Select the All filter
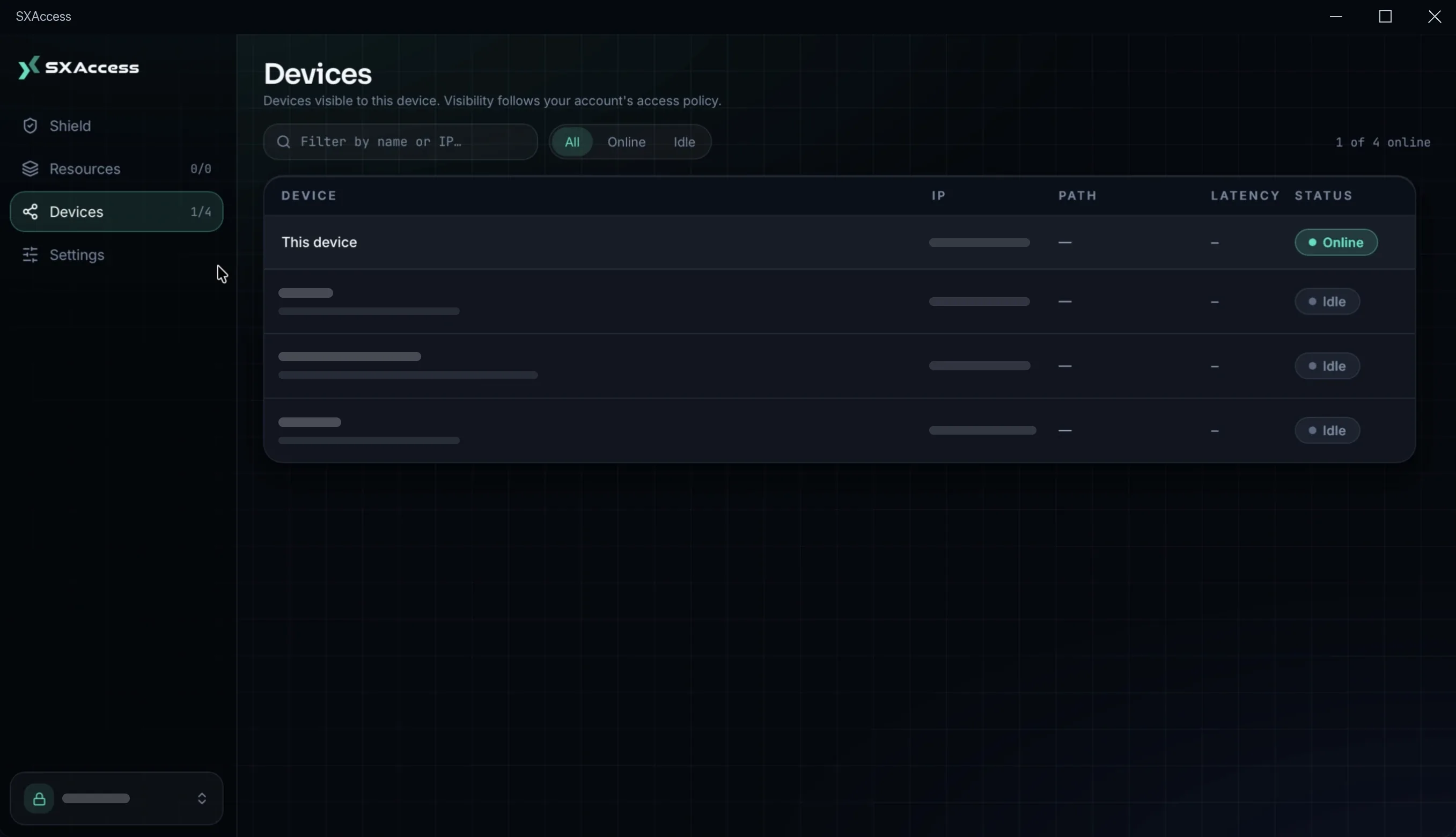Image resolution: width=1456 pixels, height=837 pixels. tap(572, 142)
